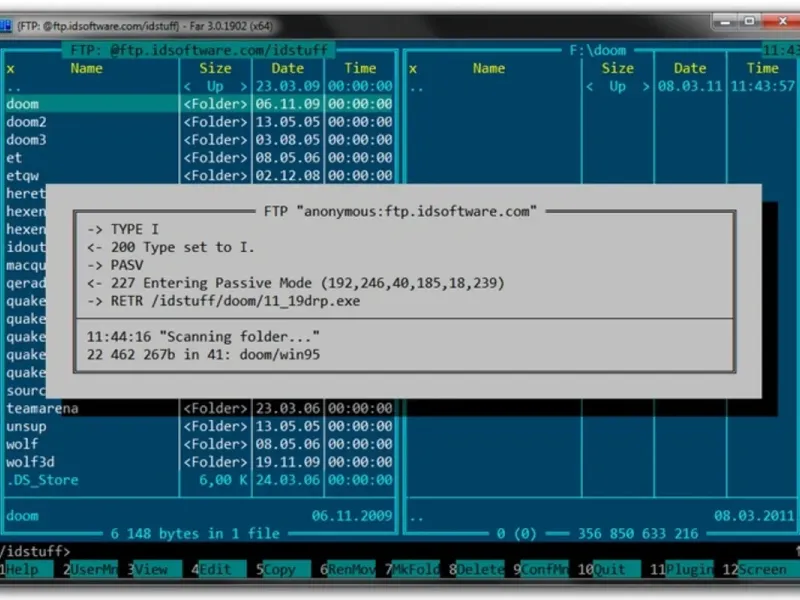
Task: Click the idout folder row
Action: 25,247
